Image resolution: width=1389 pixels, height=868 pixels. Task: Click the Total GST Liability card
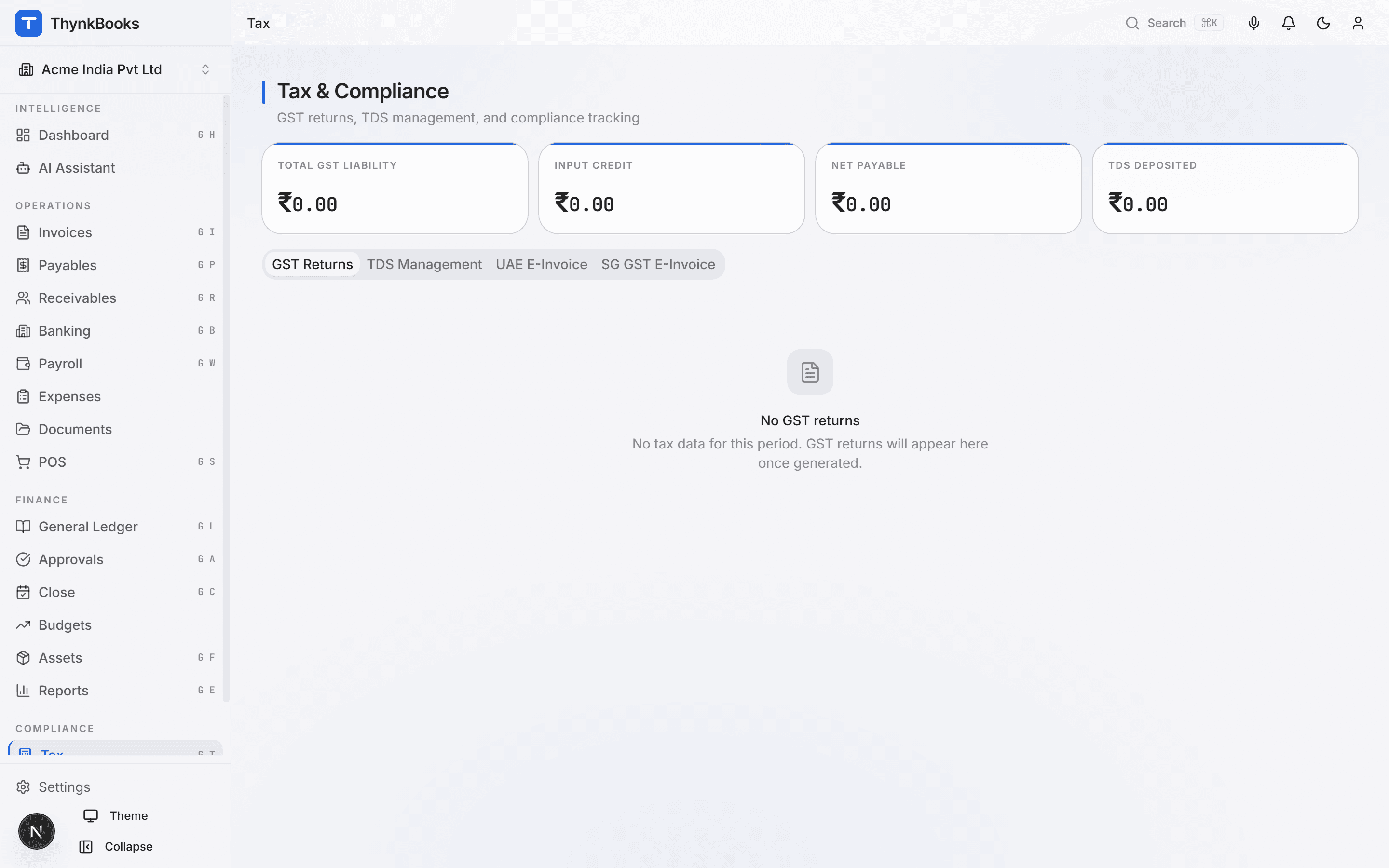pyautogui.click(x=395, y=188)
